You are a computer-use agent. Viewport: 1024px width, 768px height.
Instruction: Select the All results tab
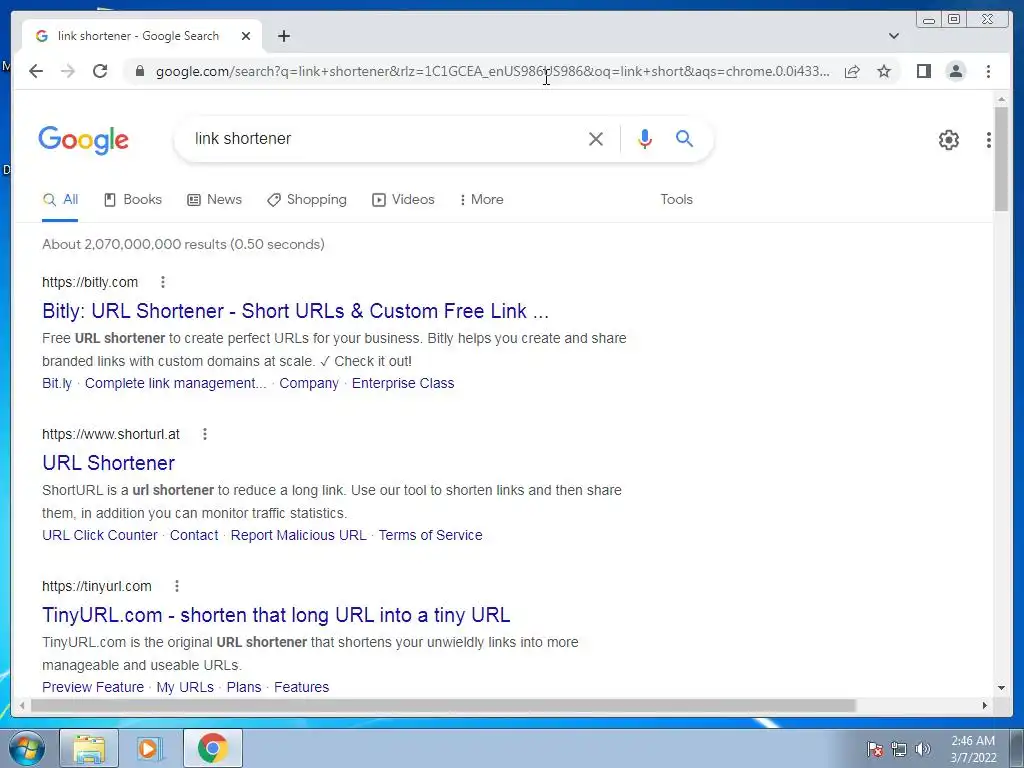(x=60, y=200)
